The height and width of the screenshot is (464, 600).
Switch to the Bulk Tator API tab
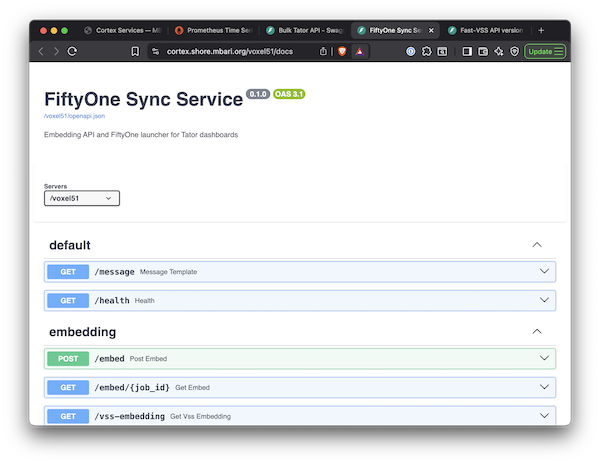point(305,30)
